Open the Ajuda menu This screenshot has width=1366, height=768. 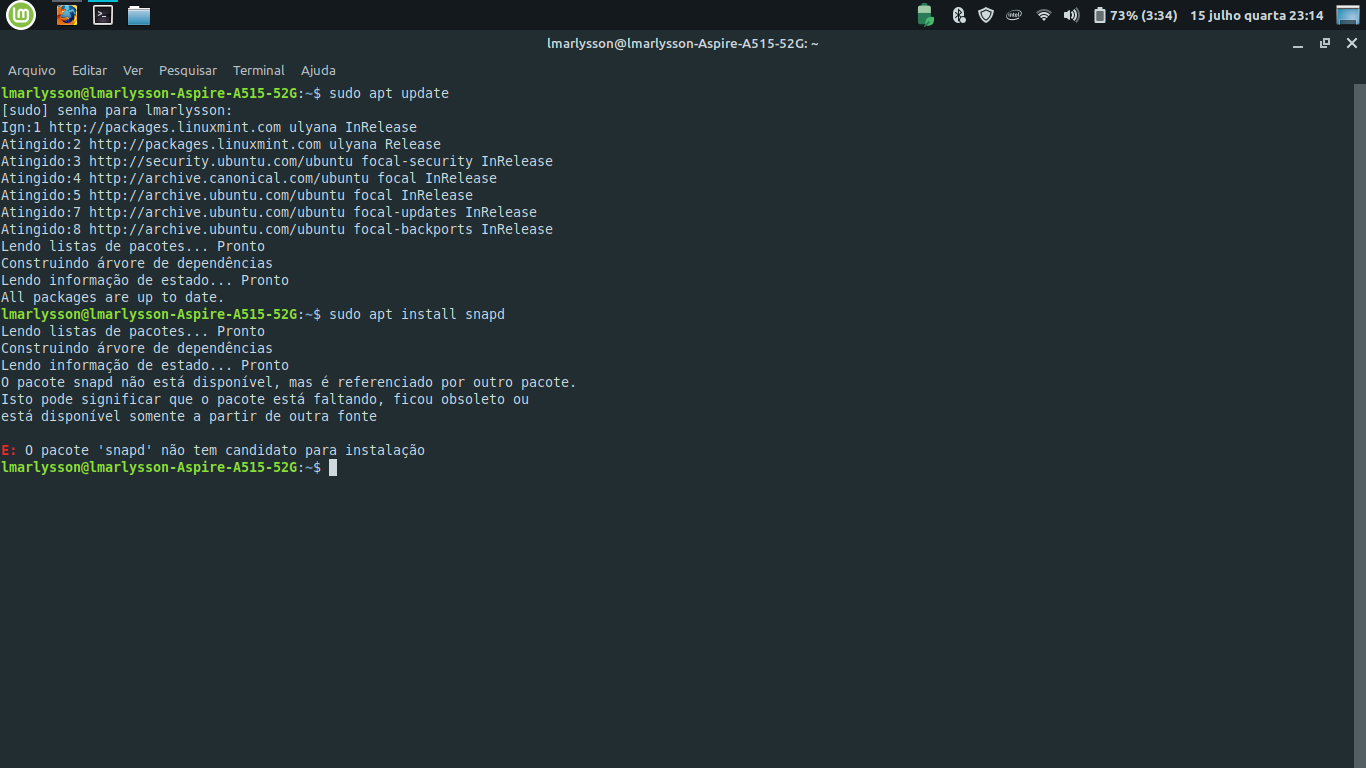click(x=318, y=71)
